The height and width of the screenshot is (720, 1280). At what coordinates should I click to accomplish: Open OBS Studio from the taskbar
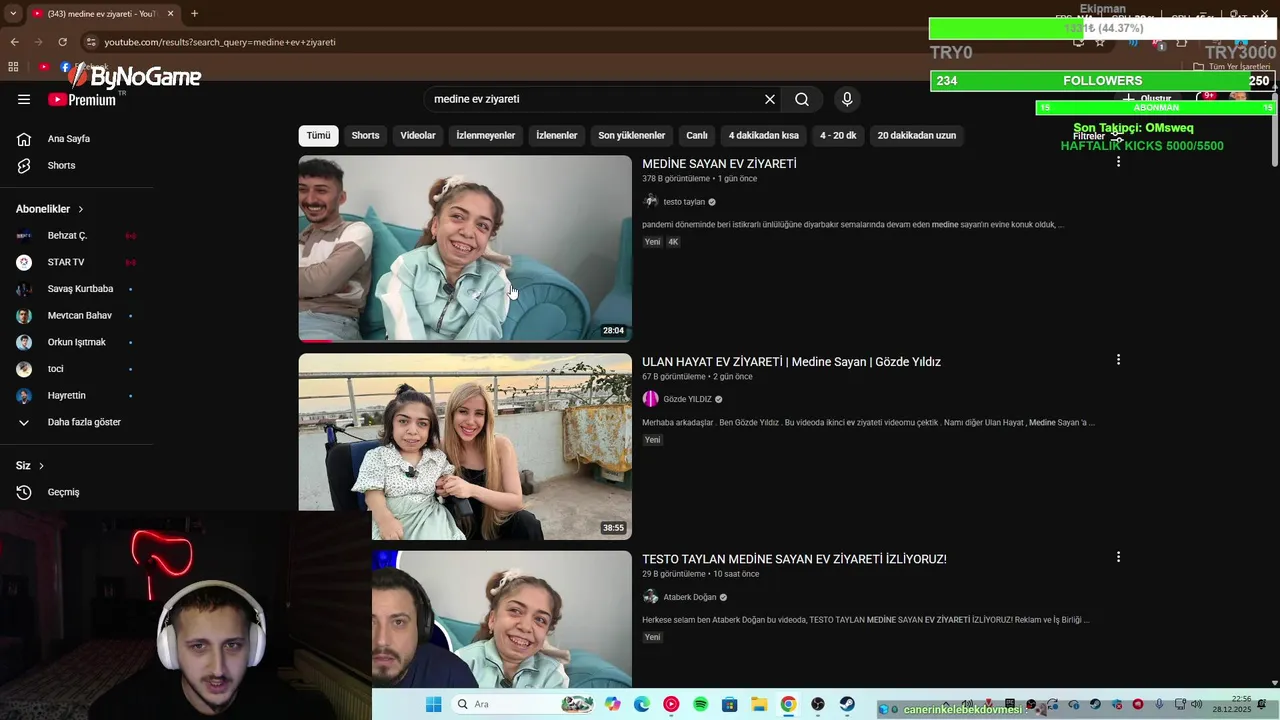818,704
